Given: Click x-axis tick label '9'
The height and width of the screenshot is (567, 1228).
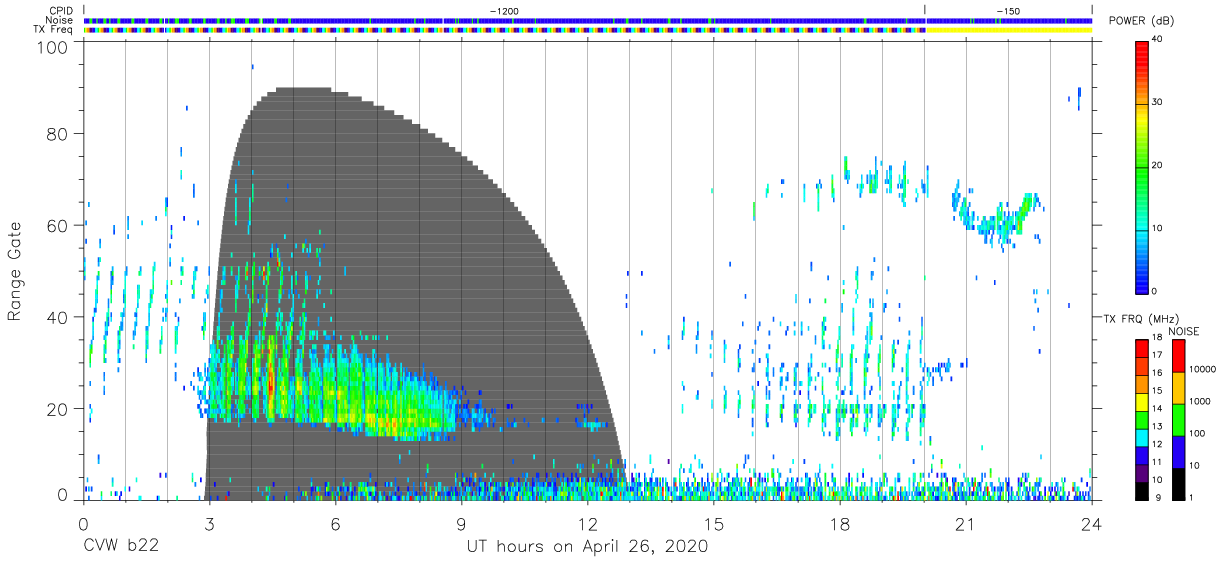Looking at the screenshot, I should tap(461, 524).
